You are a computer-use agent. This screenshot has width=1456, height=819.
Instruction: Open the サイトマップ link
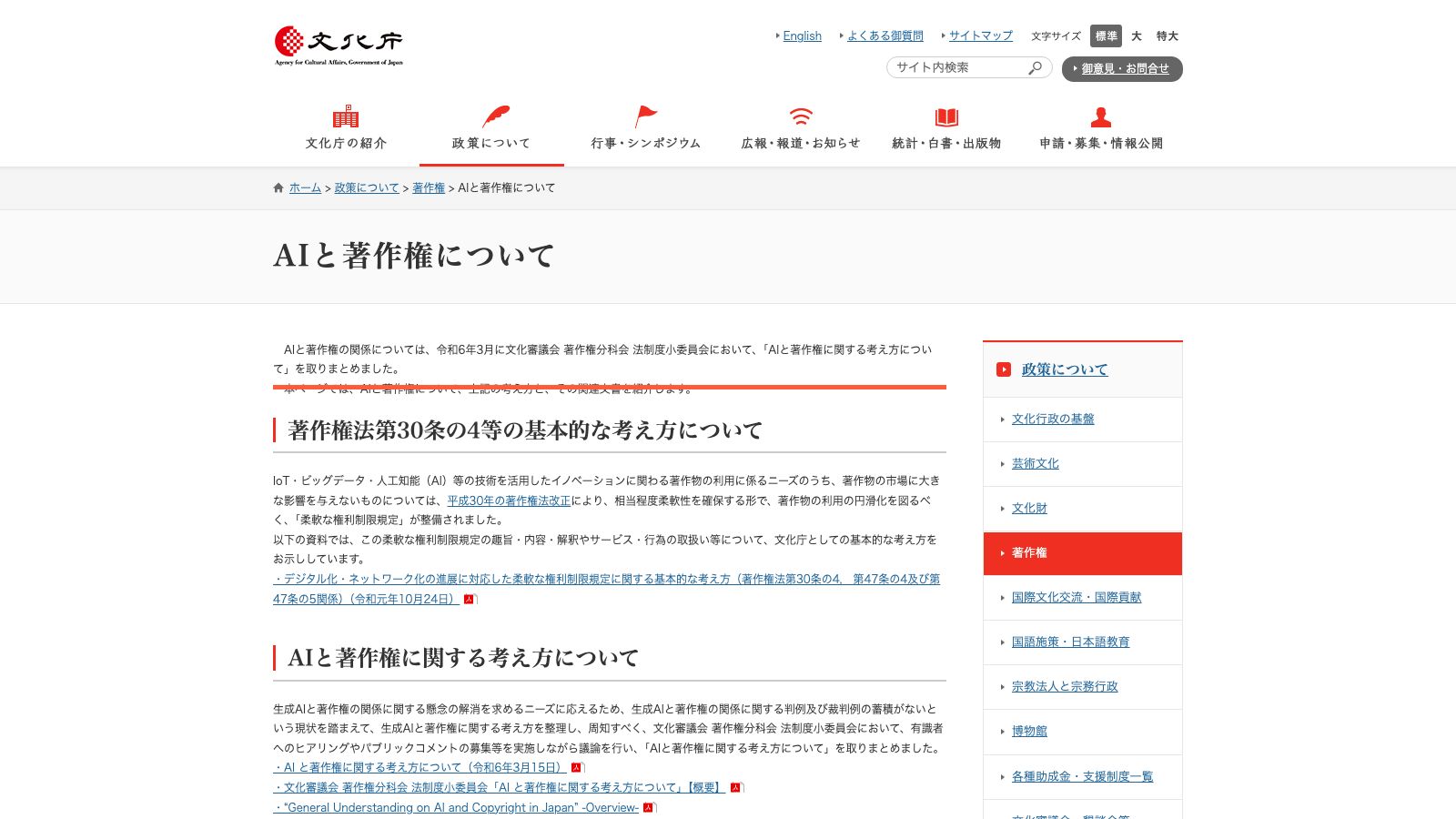(x=981, y=36)
